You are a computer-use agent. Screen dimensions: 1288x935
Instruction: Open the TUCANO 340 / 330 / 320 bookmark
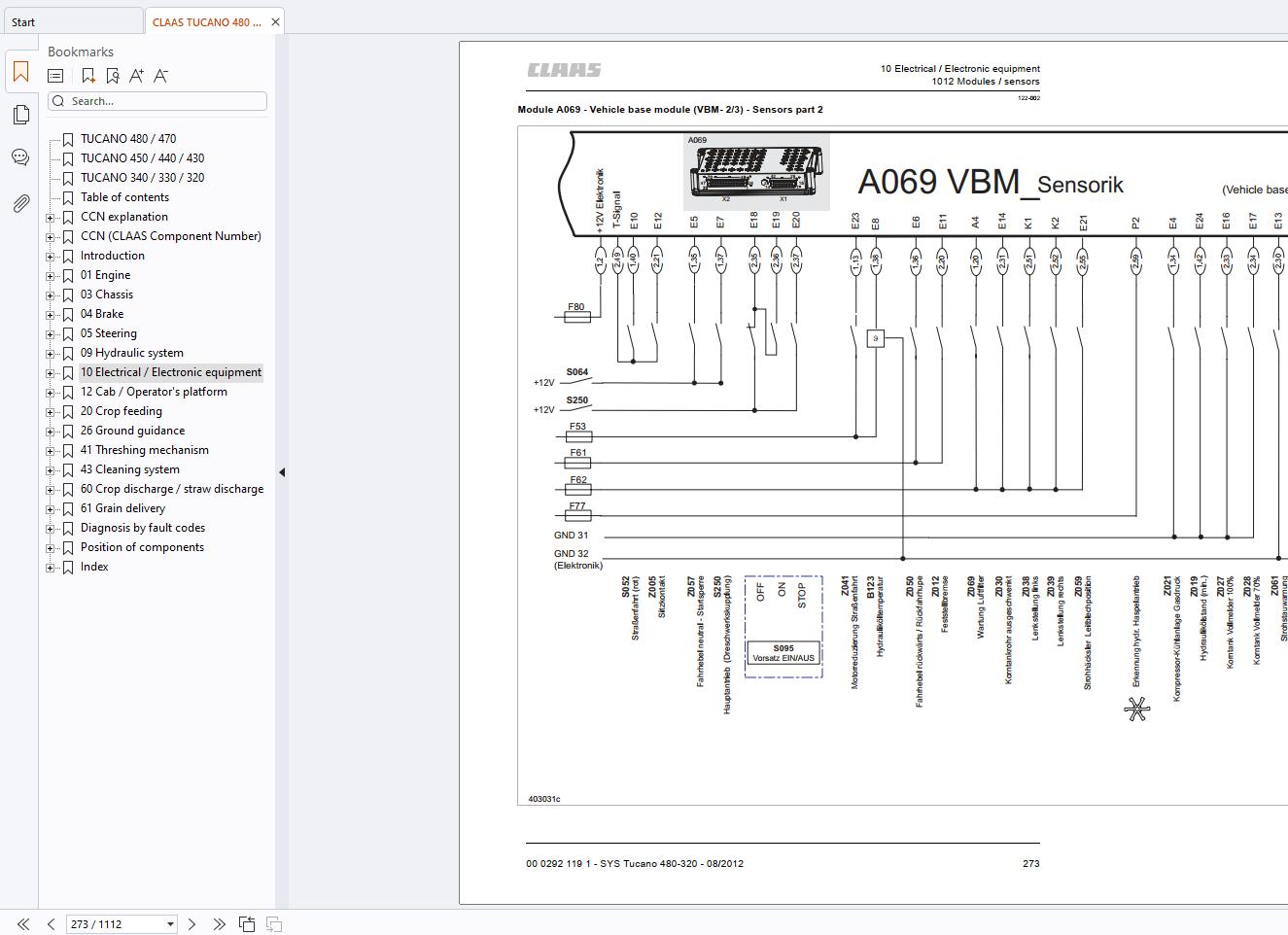tap(142, 178)
